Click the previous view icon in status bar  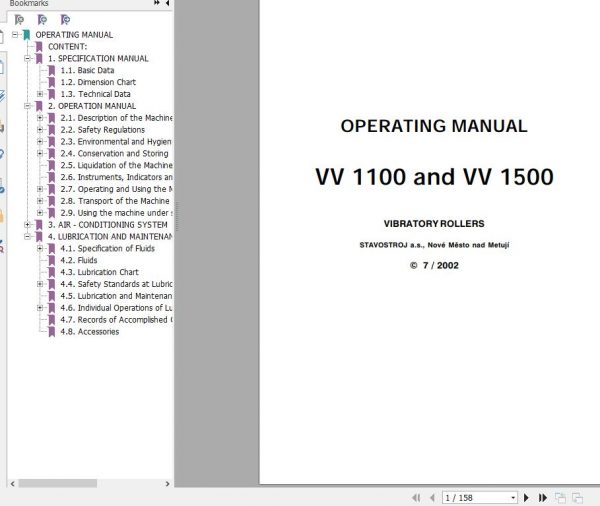click(x=560, y=498)
